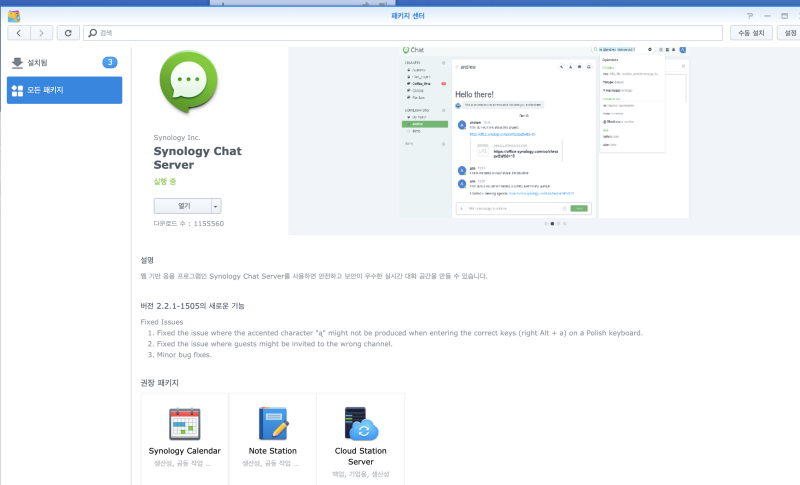Click the Synology Chat Server title text
The image size is (800, 485).
[197, 158]
